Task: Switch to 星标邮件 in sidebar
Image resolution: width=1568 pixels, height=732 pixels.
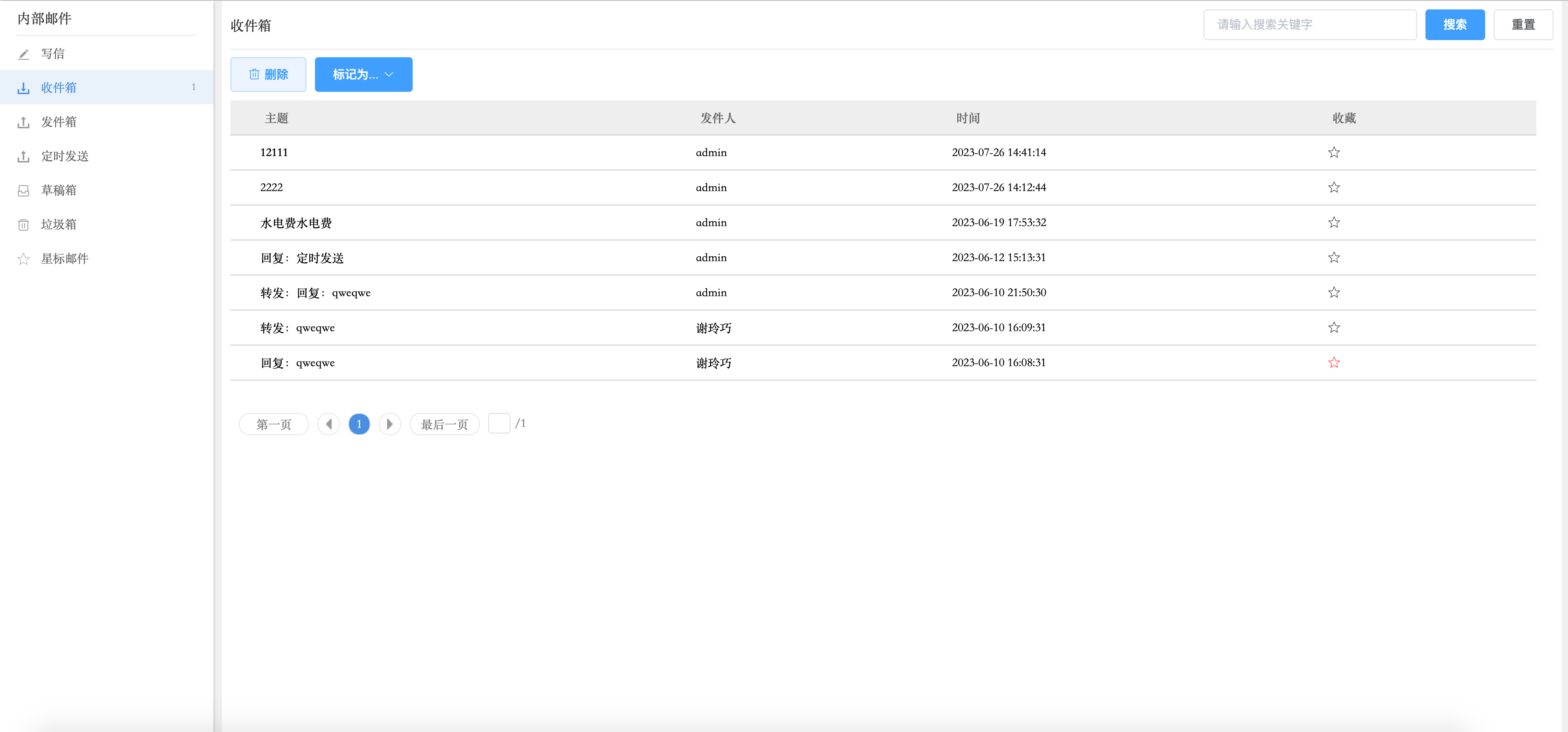Action: point(64,259)
